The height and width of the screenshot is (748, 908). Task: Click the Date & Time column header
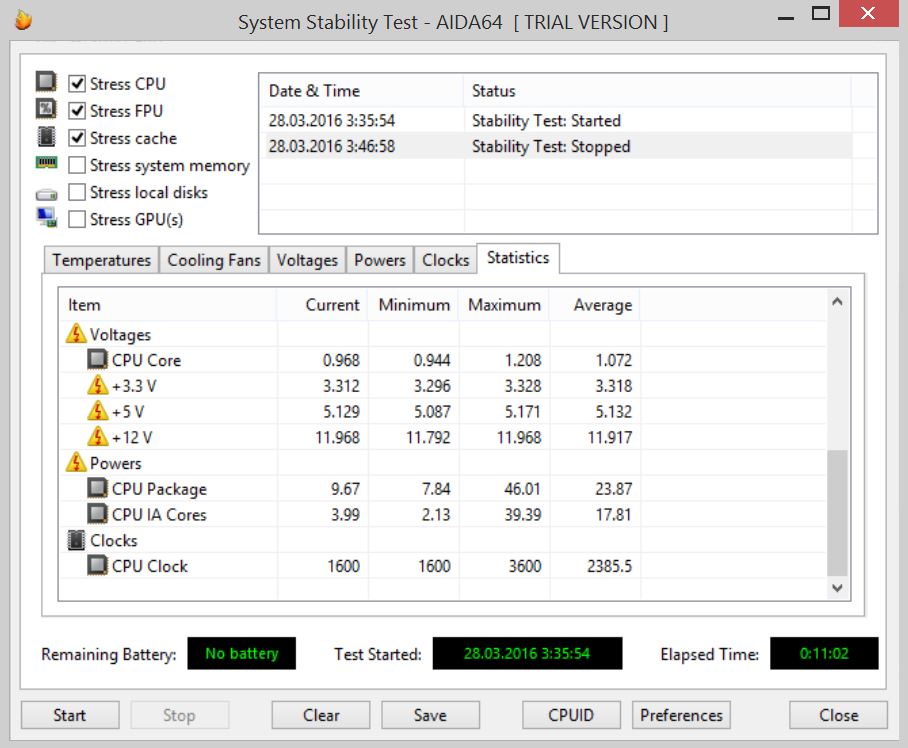[361, 91]
